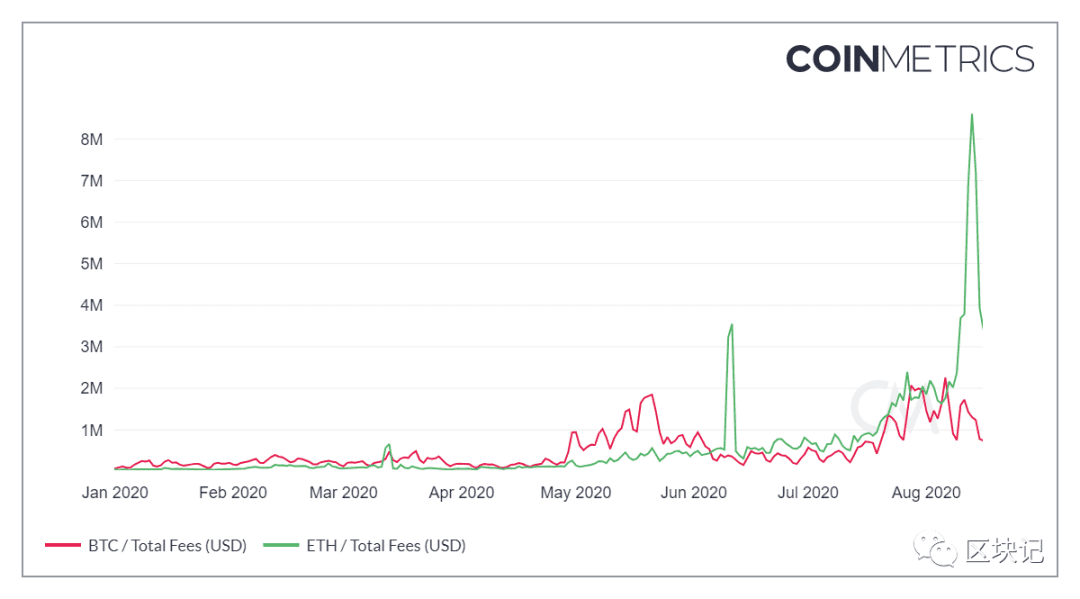Screen dimensions: 1080x599
Task: Click the Mar 2020 x-axis label
Action: coord(343,492)
